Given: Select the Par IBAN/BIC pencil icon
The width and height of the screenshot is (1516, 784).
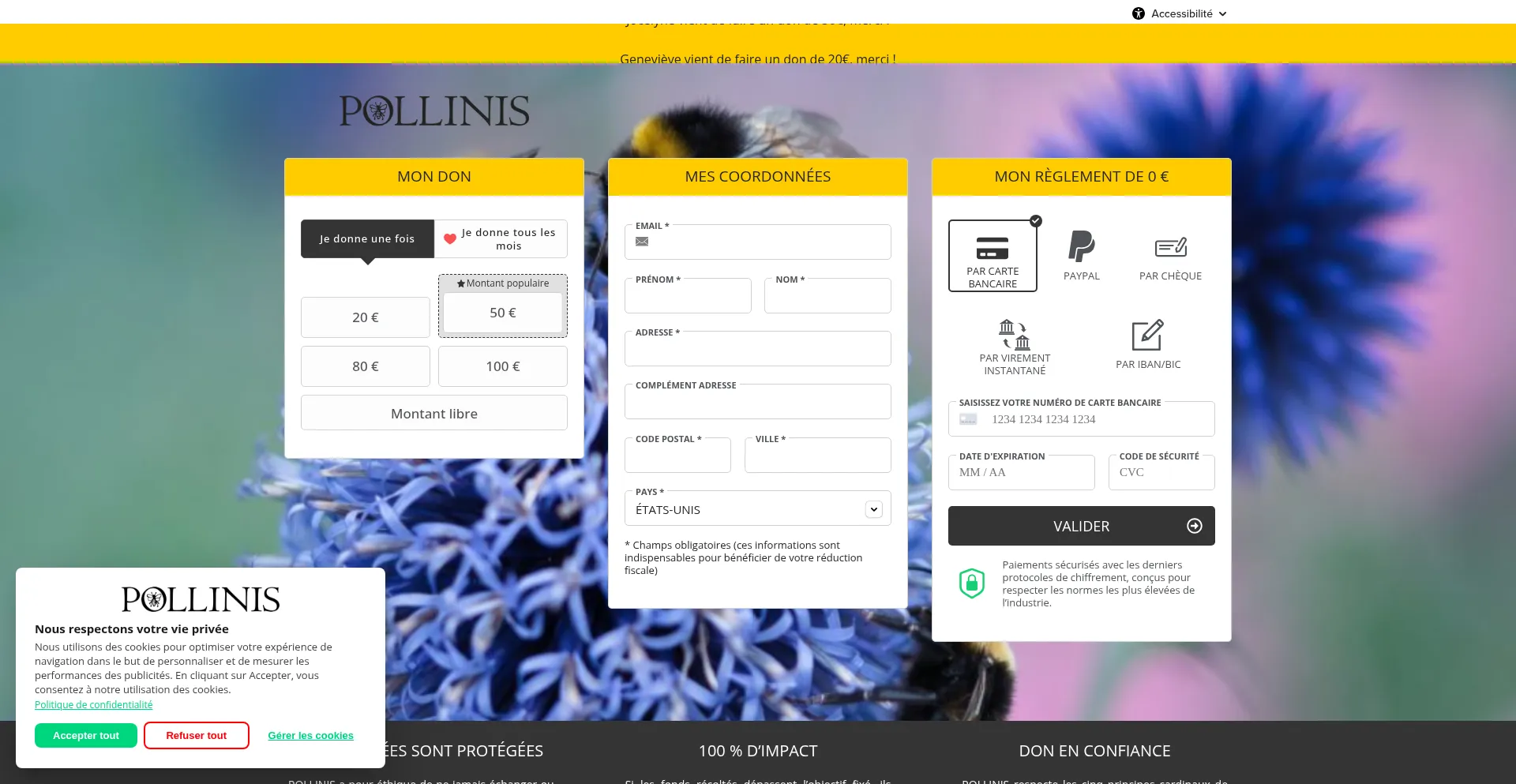Looking at the screenshot, I should [1148, 335].
